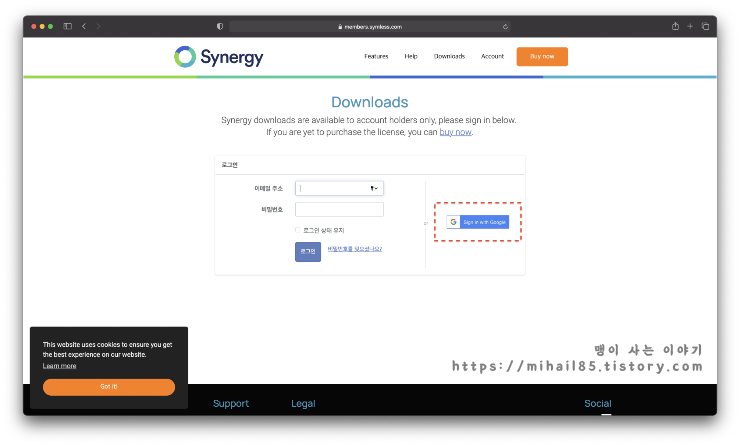Open the Downloads menu item
This screenshot has width=740, height=446.
[449, 56]
